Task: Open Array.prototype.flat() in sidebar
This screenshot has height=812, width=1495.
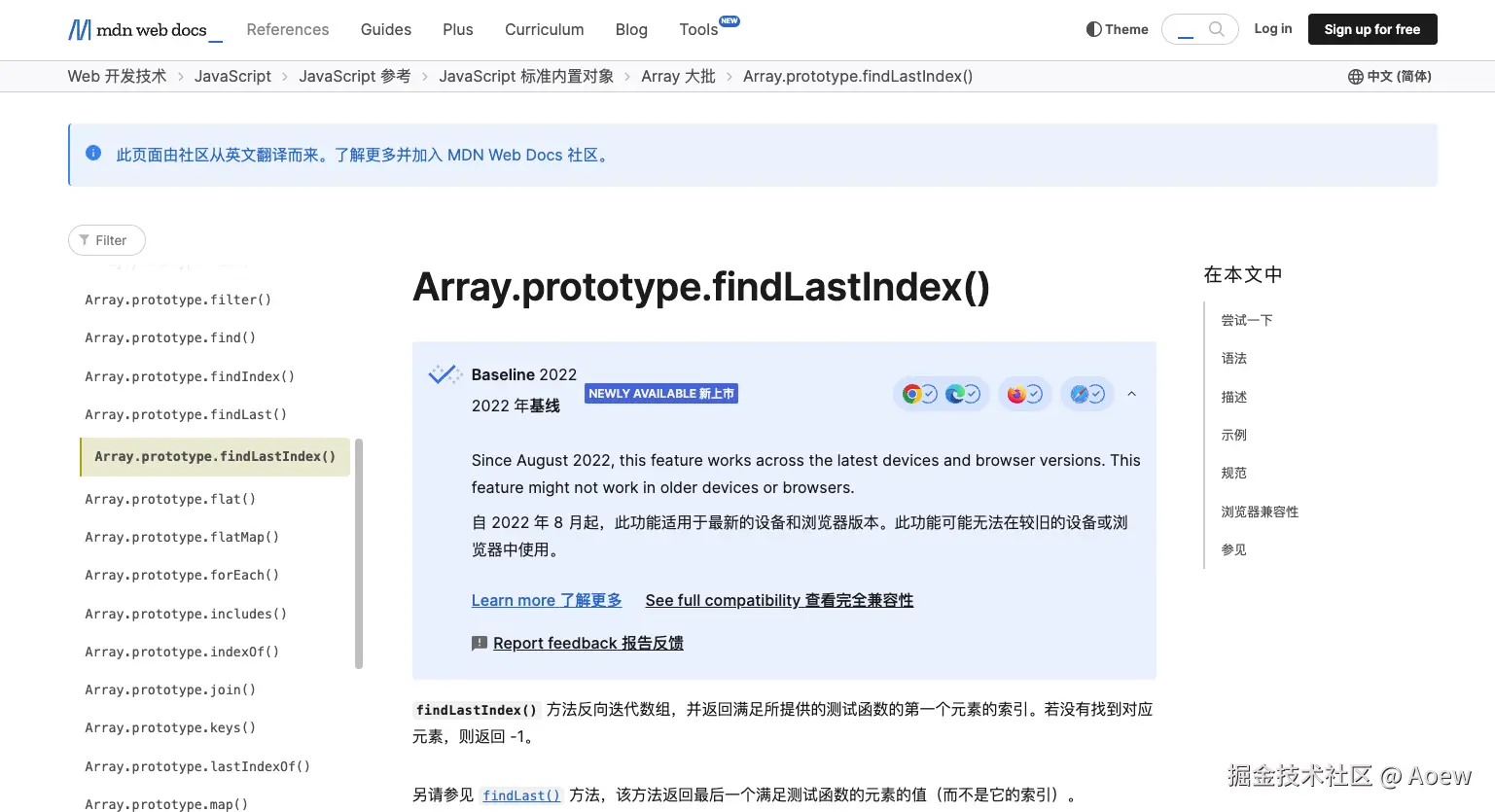Action: [170, 499]
